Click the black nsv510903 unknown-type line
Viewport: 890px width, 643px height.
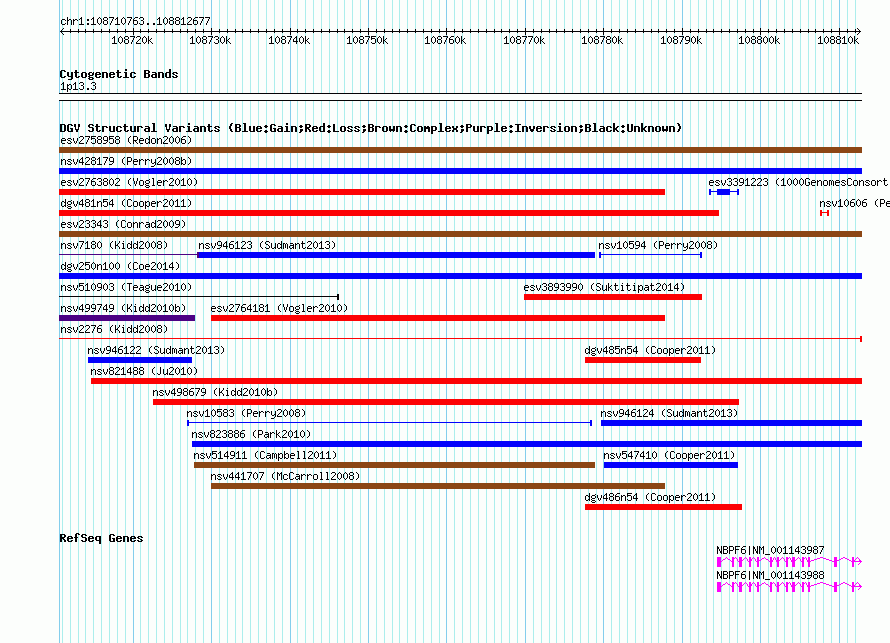[199, 297]
